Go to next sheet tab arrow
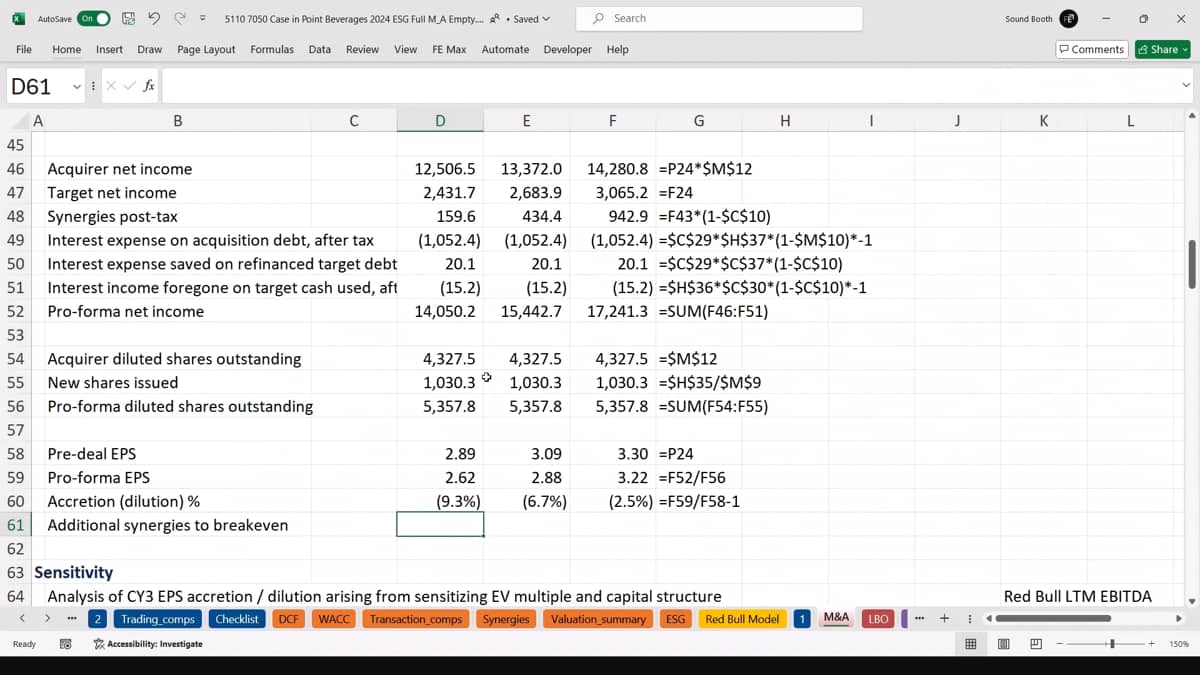Image resolution: width=1200 pixels, height=675 pixels. pos(47,619)
